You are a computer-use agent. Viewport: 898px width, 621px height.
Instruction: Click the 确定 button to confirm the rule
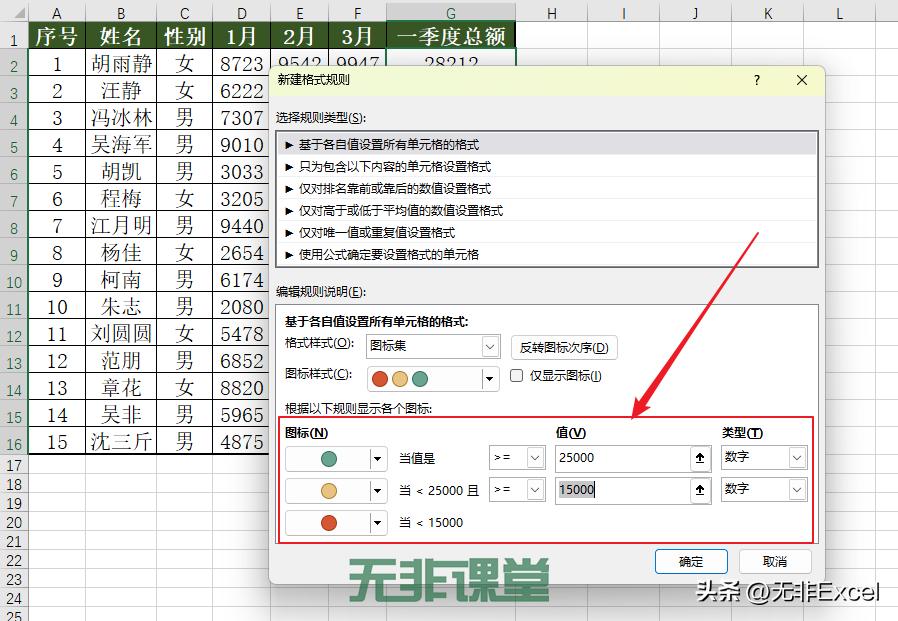(691, 561)
